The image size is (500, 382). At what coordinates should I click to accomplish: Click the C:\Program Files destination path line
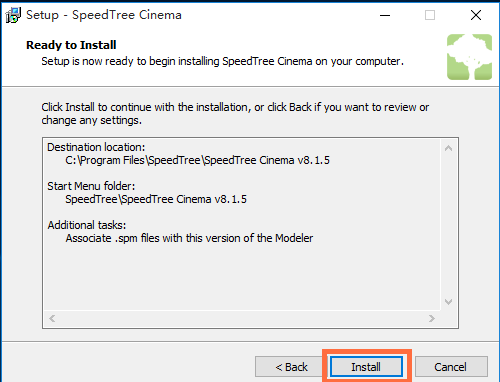point(197,160)
